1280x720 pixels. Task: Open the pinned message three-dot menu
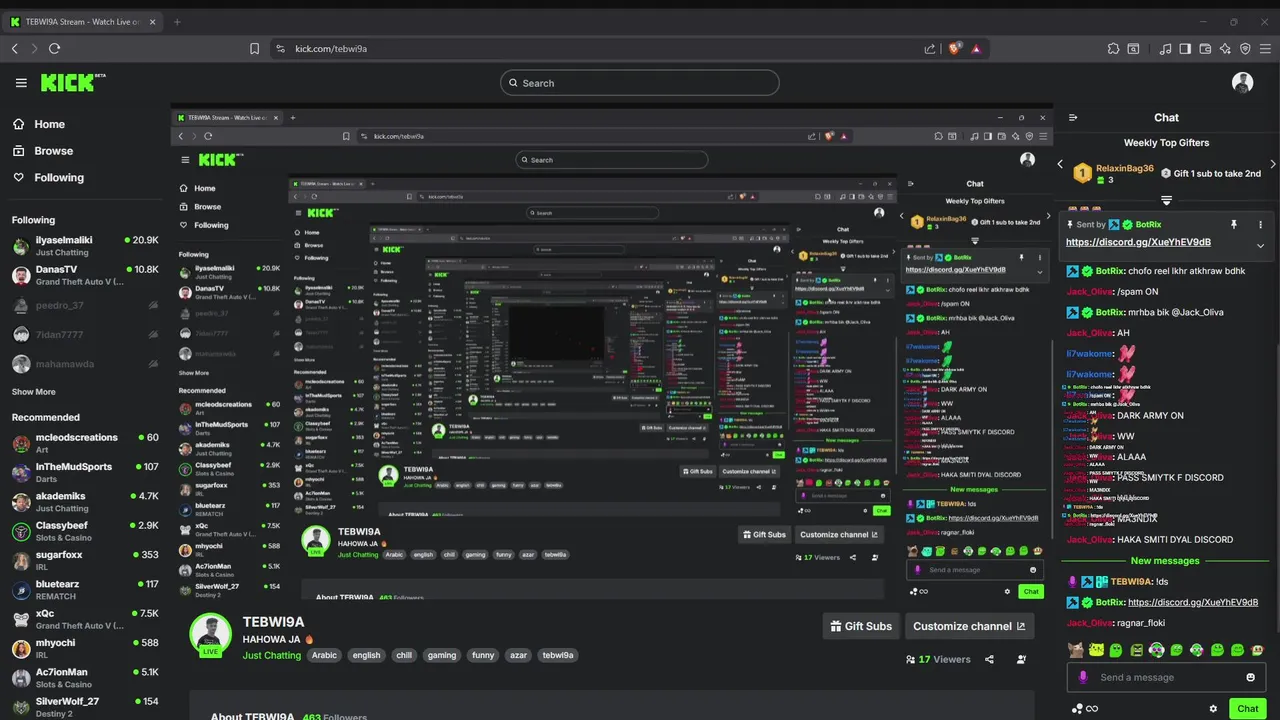[1260, 225]
